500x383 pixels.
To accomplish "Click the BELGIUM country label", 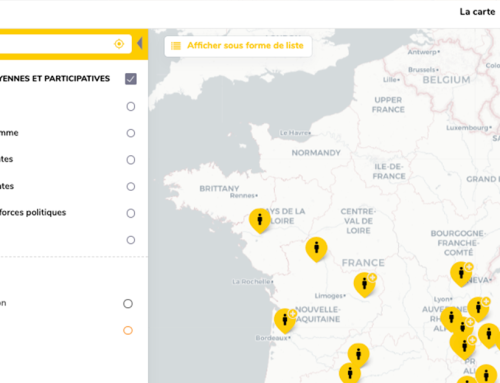I will (x=447, y=80).
